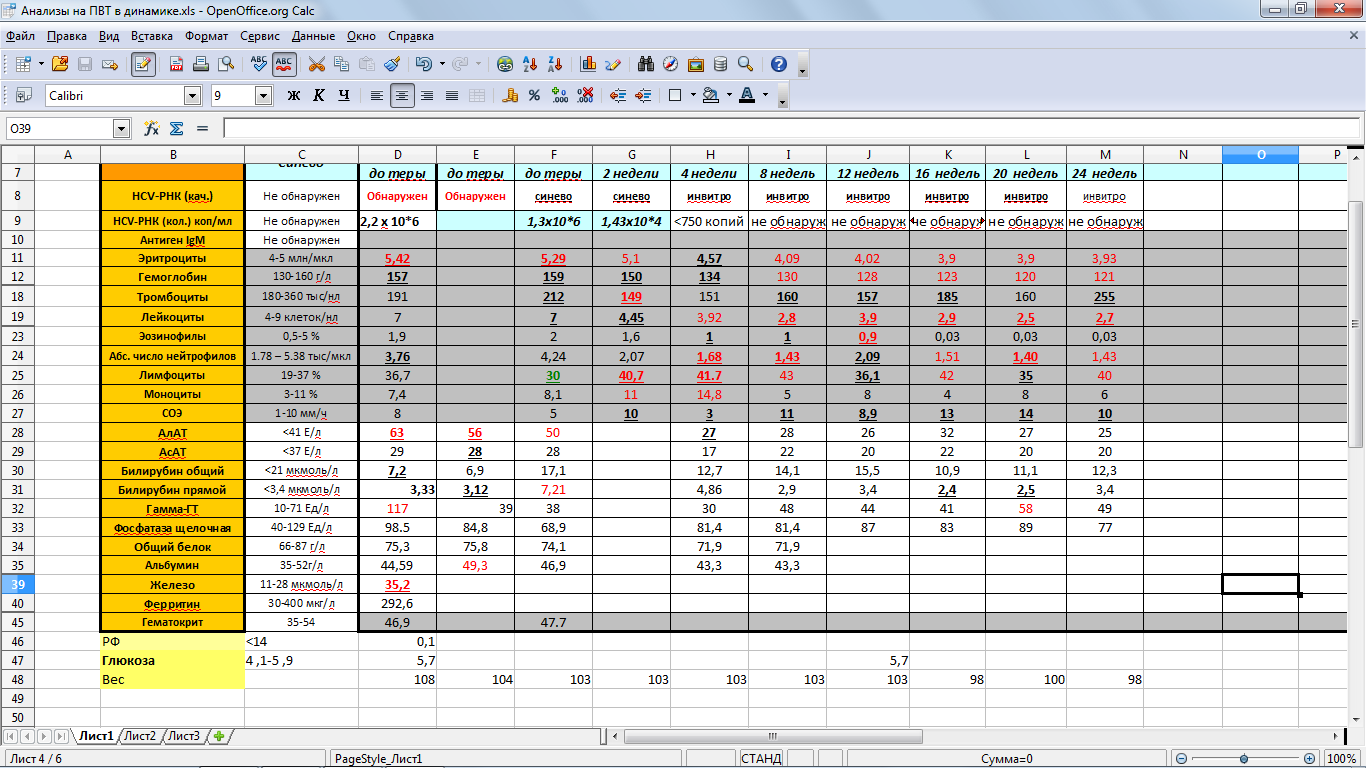This screenshot has height=768, width=1366.
Task: Align cell contents right
Action: [x=427, y=96]
